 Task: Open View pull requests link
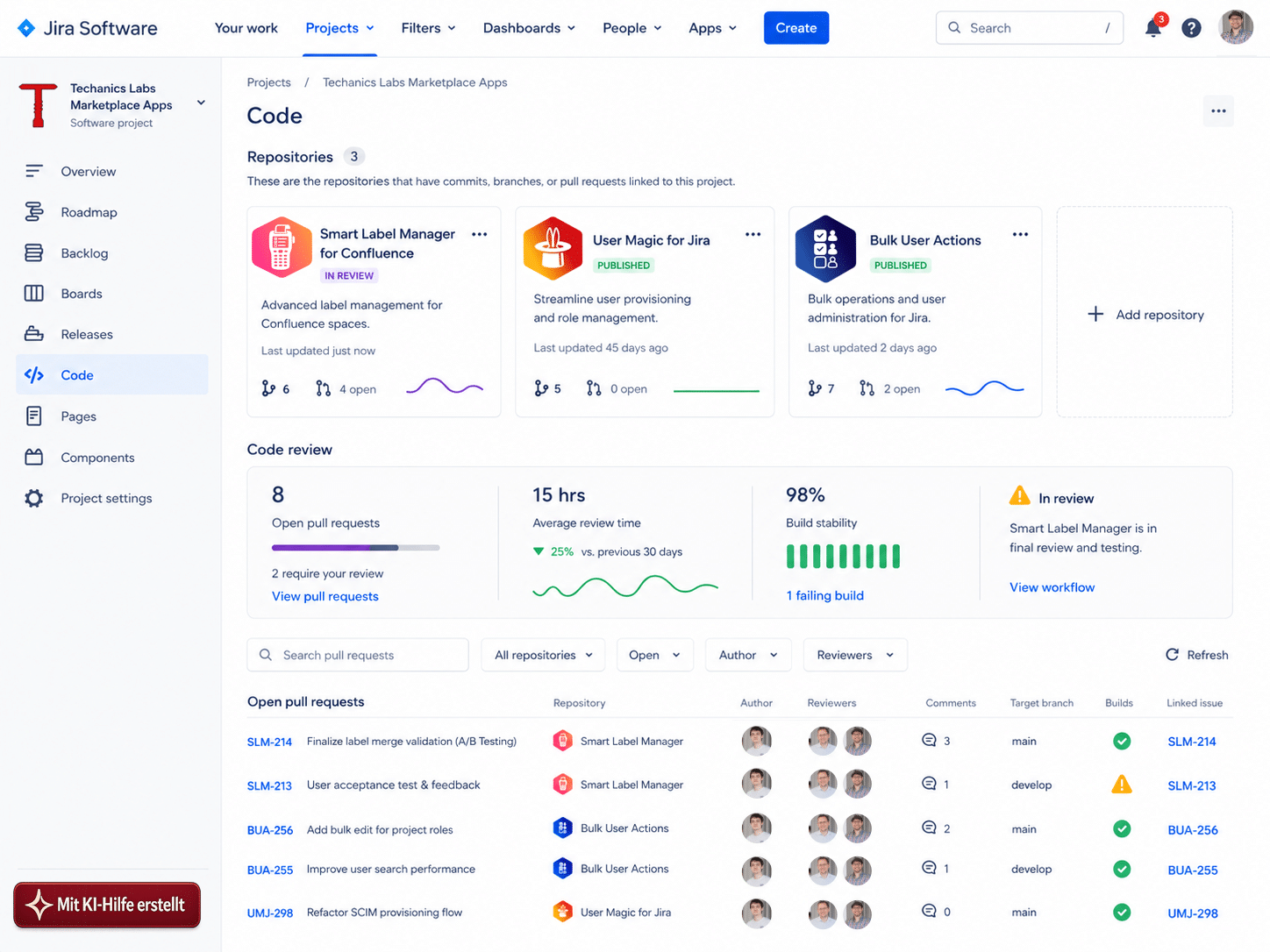(x=325, y=596)
